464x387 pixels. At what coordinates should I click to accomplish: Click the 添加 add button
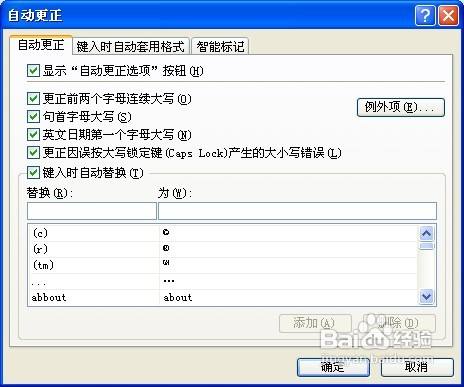(315, 323)
